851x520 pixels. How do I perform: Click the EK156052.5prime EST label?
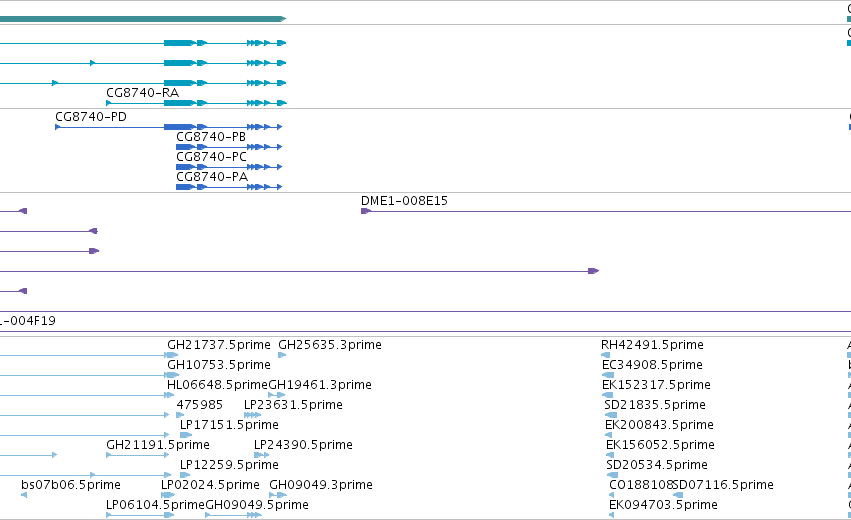coord(660,445)
